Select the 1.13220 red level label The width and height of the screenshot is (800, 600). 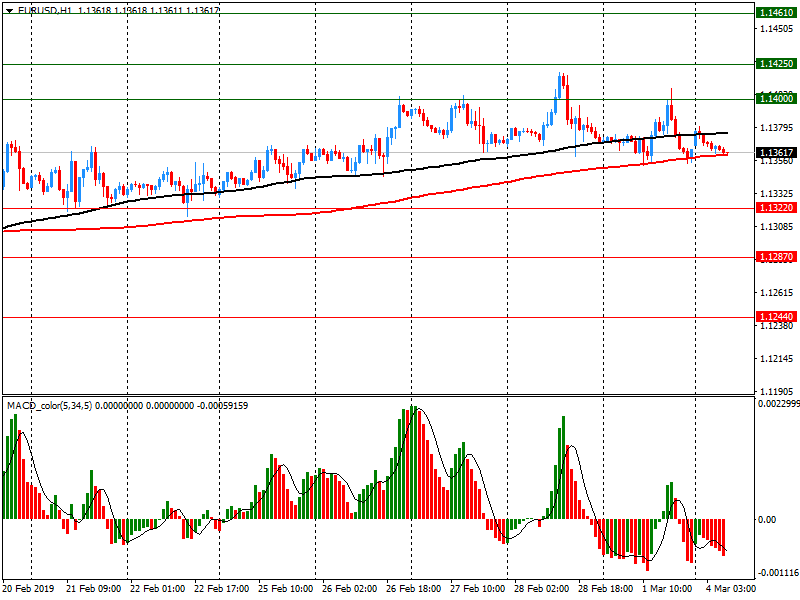pos(776,208)
